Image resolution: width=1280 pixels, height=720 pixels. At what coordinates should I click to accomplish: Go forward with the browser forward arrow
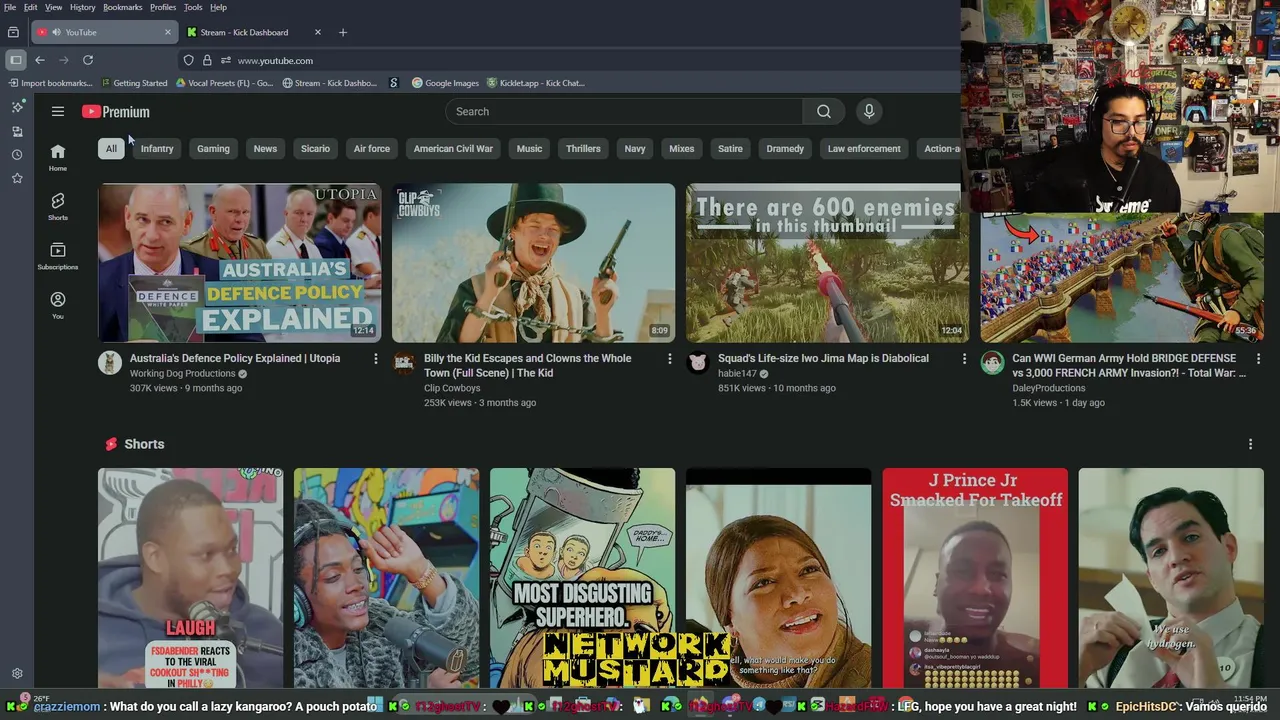point(64,60)
